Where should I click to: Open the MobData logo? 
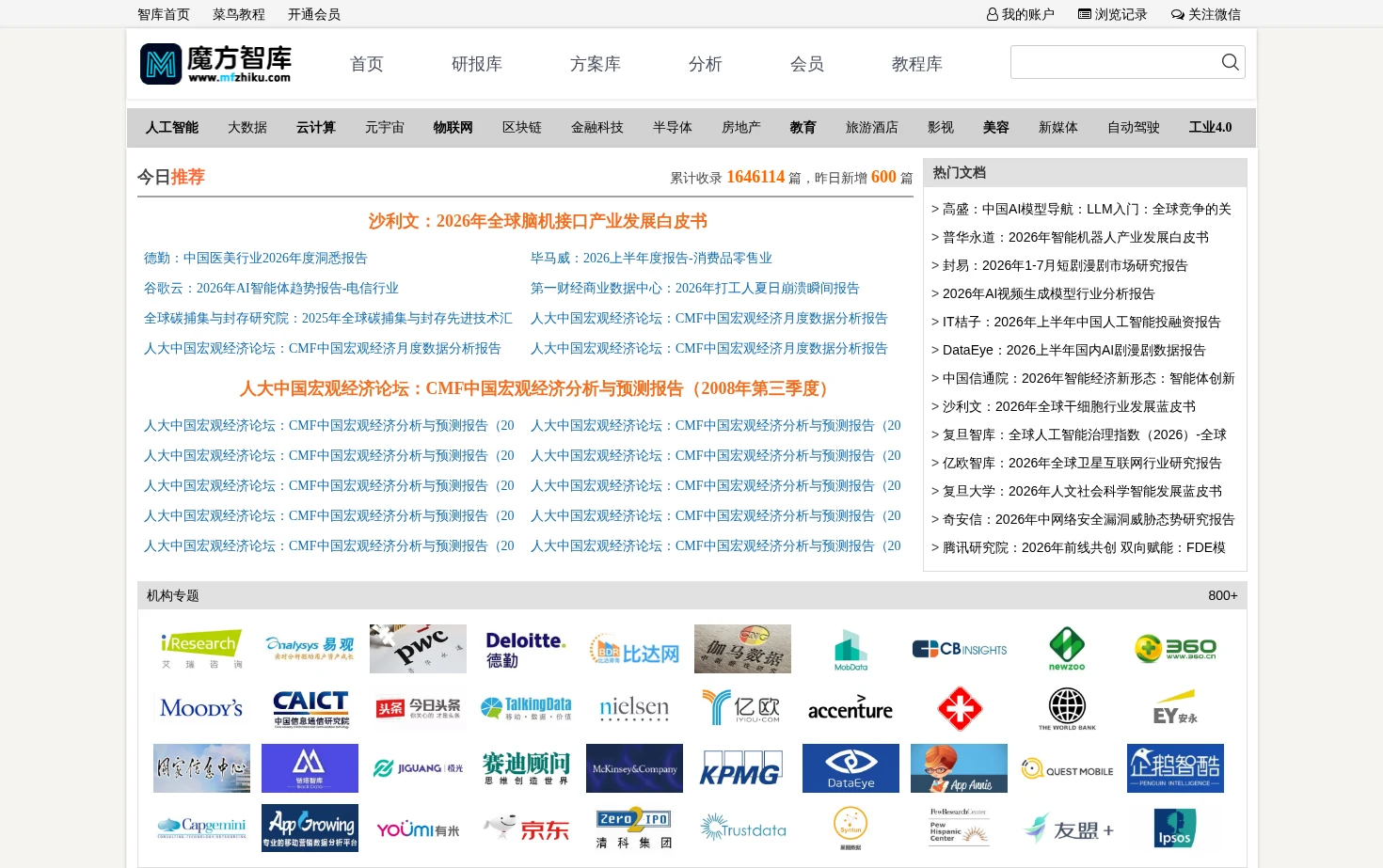(x=850, y=649)
